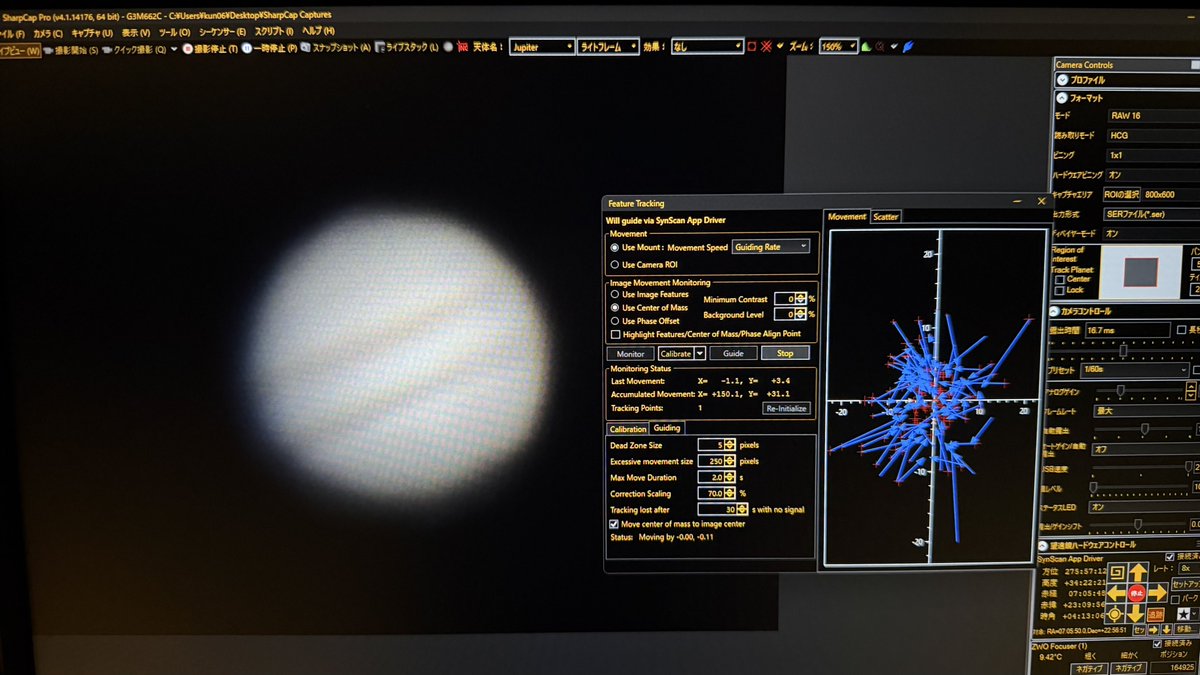Toggle the 接続済み checkbox for the ZWO Focuser
Image resolution: width=1200 pixels, height=675 pixels.
[x=1157, y=644]
